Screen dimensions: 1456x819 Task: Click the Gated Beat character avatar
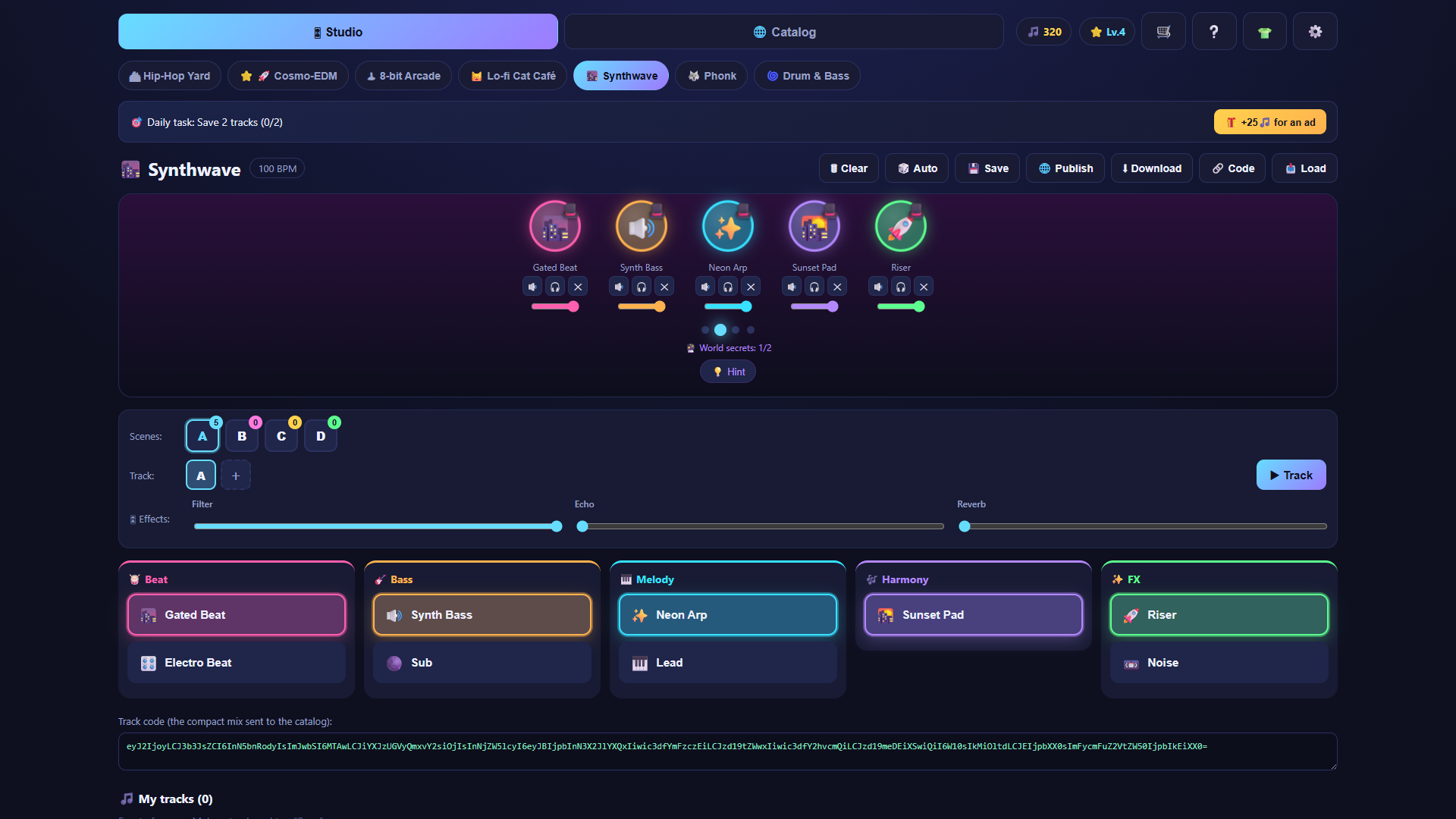(x=555, y=227)
